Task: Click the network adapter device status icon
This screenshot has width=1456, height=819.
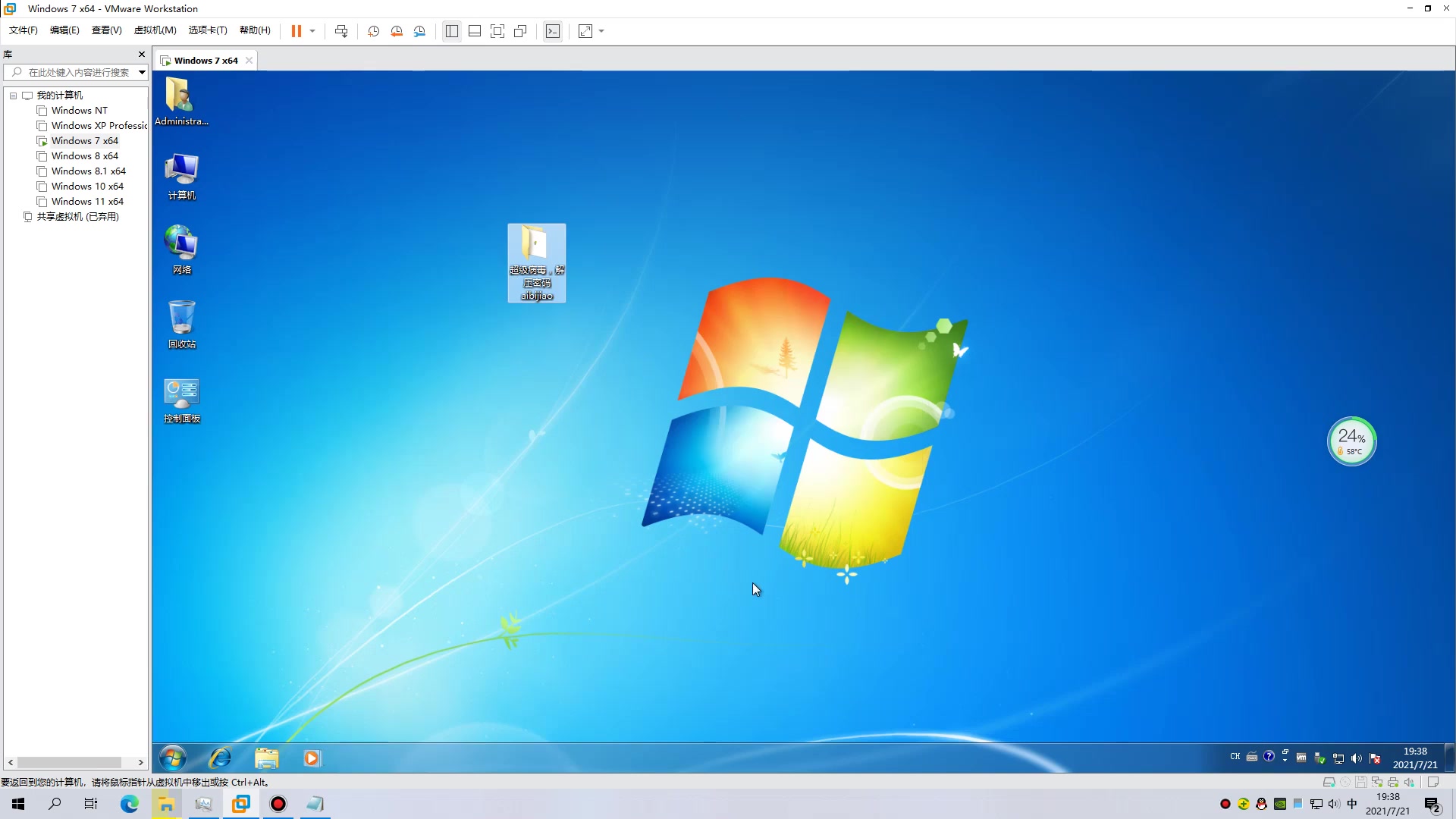Action: point(1377,782)
